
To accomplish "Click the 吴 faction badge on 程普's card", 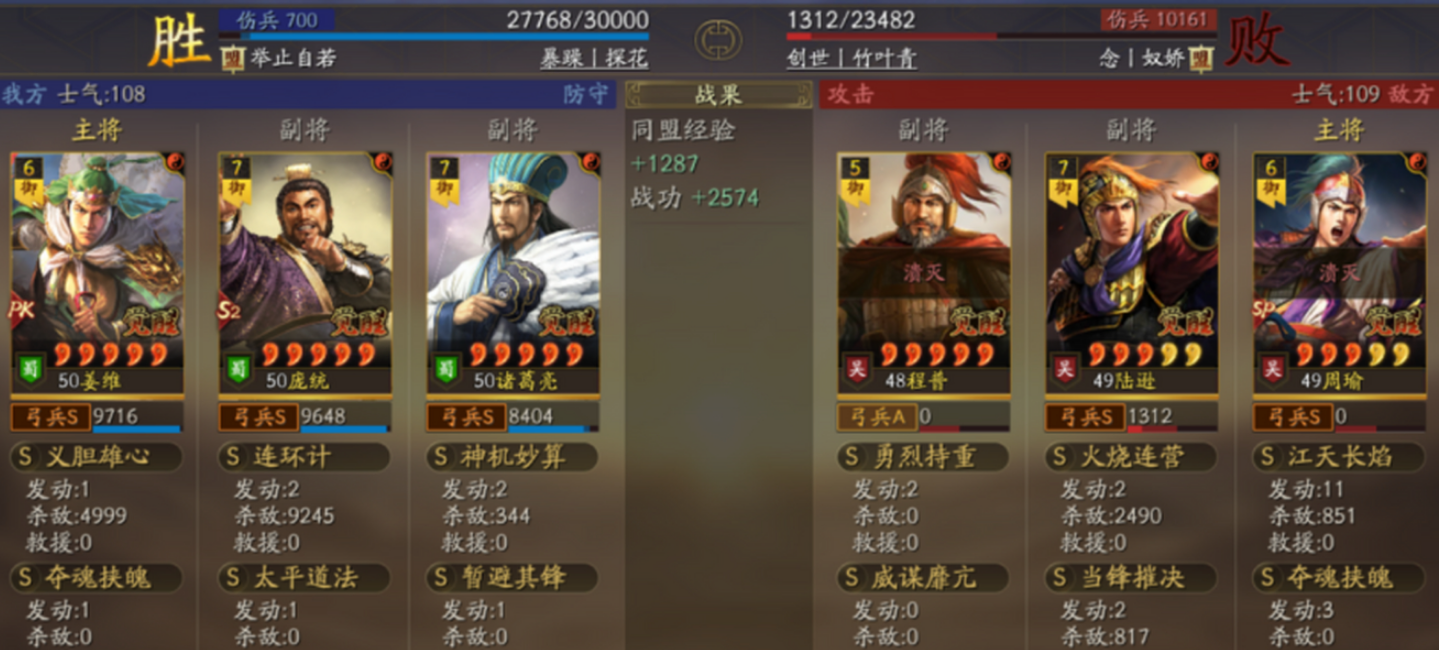I will [856, 368].
